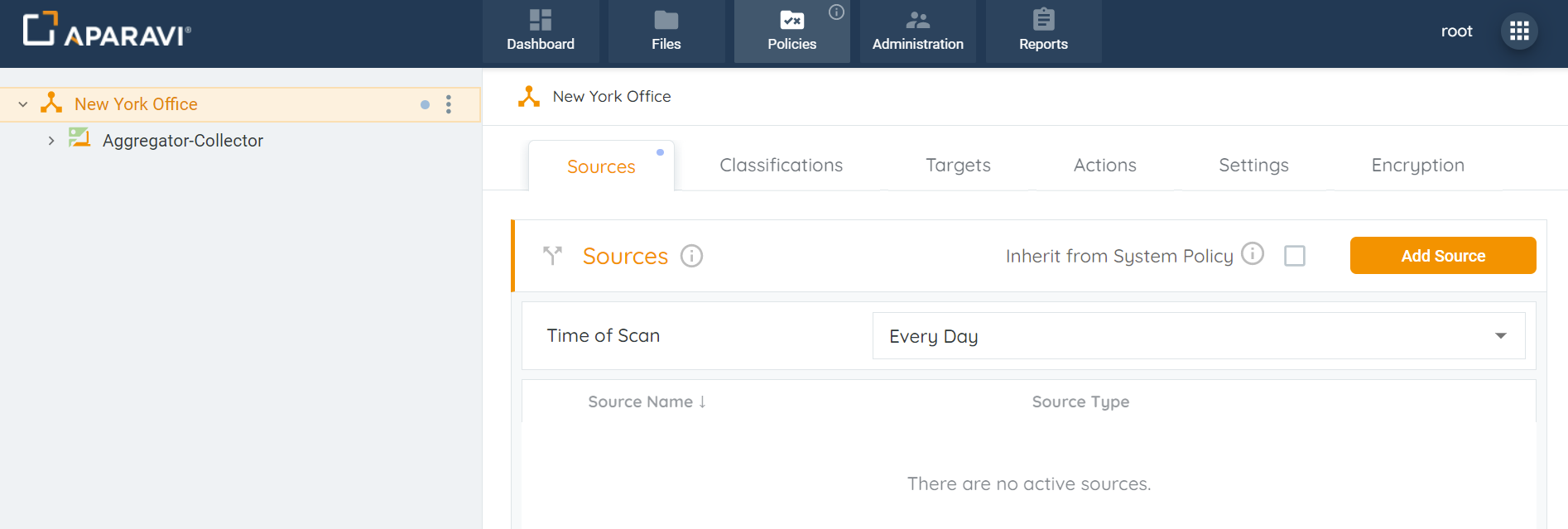Select Aggregator-Collector in the tree
The height and width of the screenshot is (529, 1568).
(x=183, y=141)
